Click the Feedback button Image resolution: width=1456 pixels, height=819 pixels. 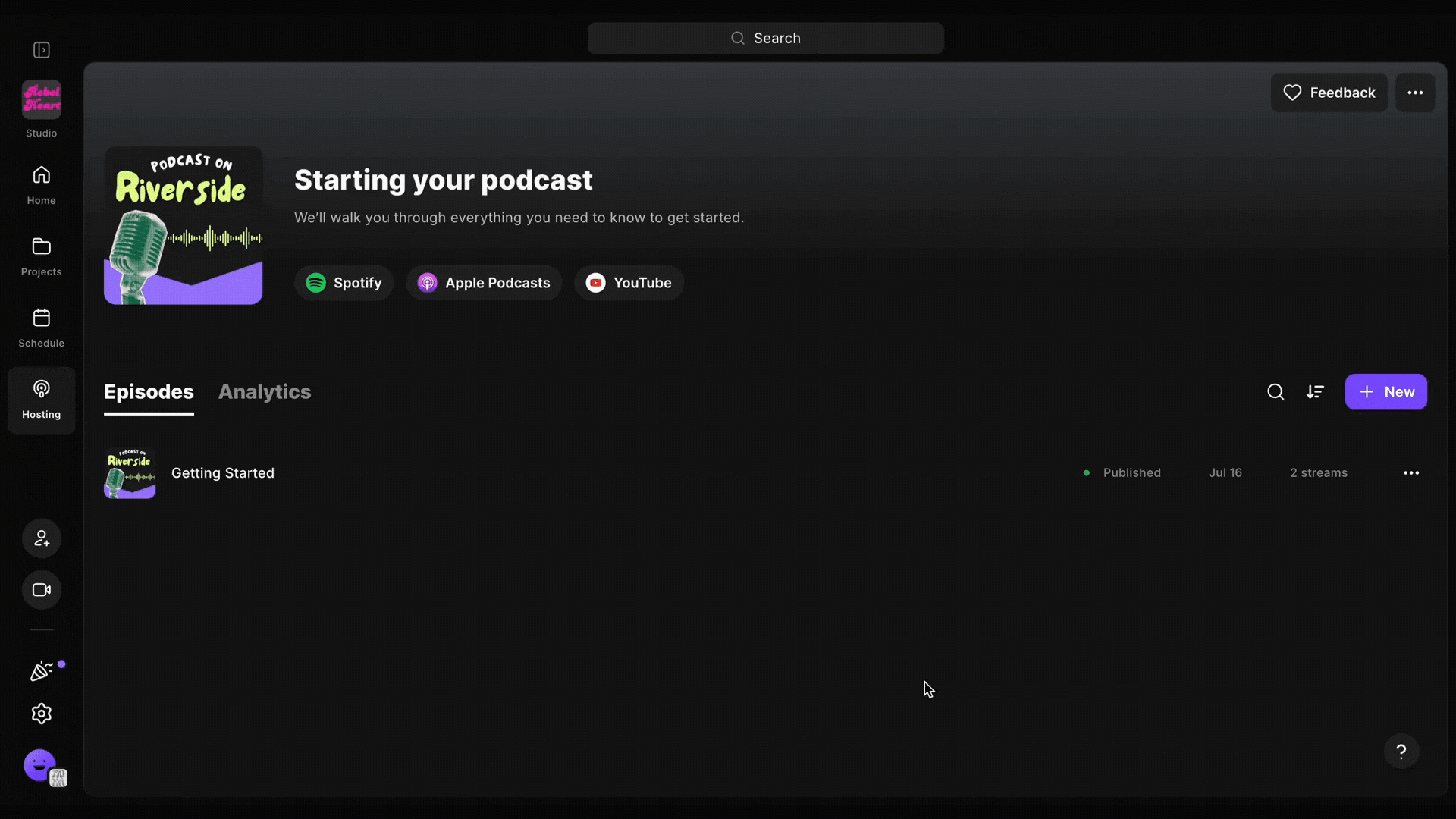pos(1329,93)
